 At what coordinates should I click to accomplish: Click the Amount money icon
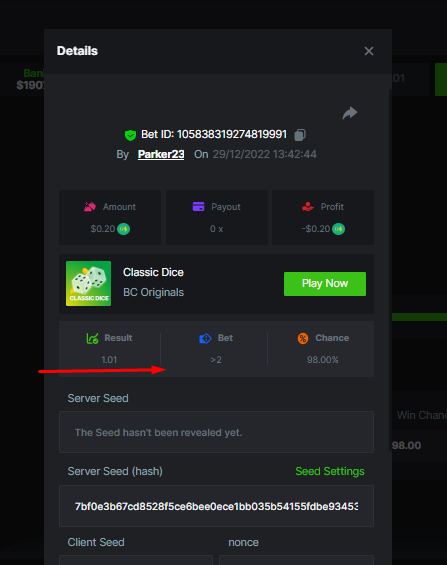coord(90,207)
